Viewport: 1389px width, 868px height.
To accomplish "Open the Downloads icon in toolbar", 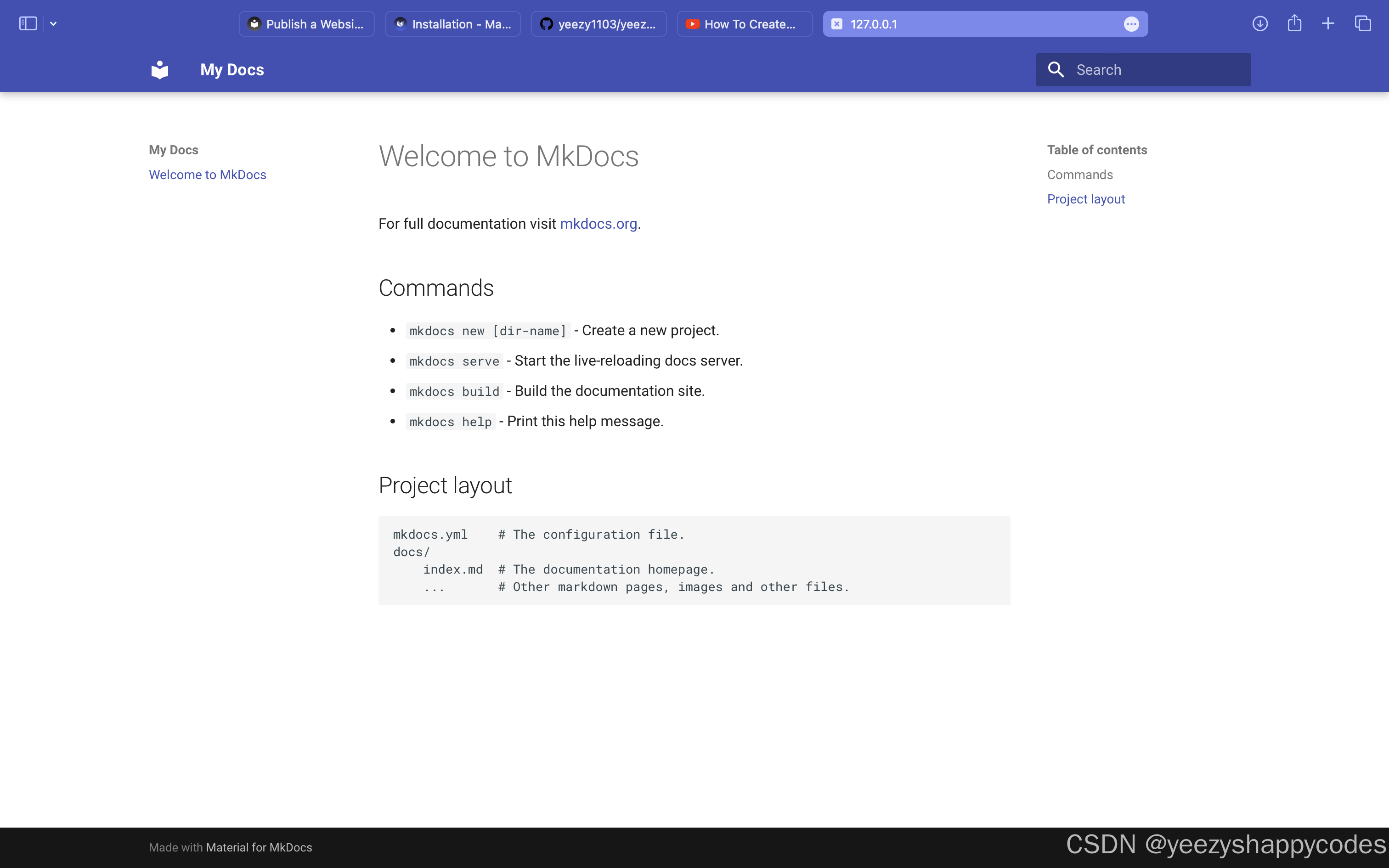I will pyautogui.click(x=1260, y=23).
